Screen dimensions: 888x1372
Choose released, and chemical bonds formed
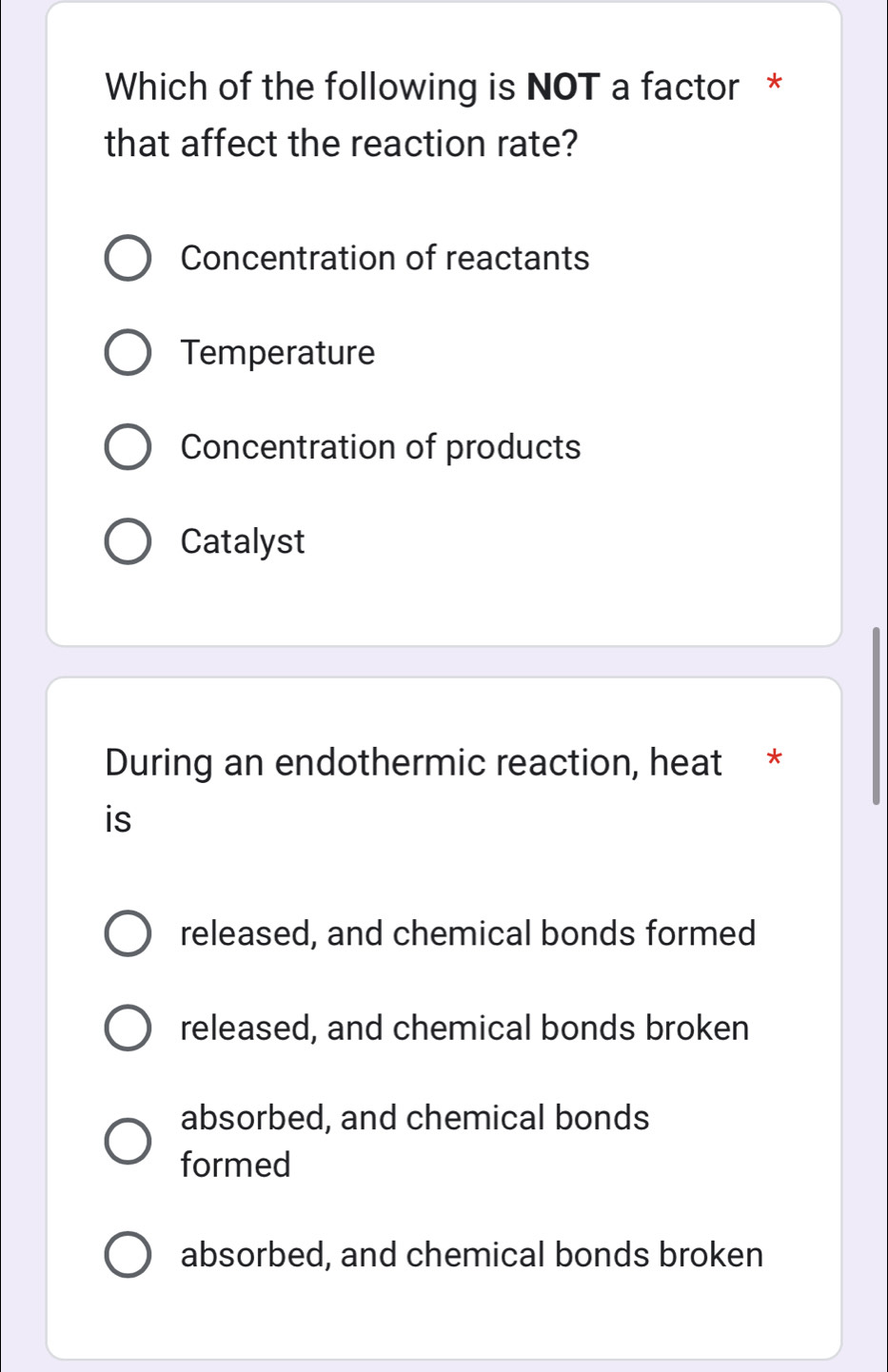pos(128,933)
